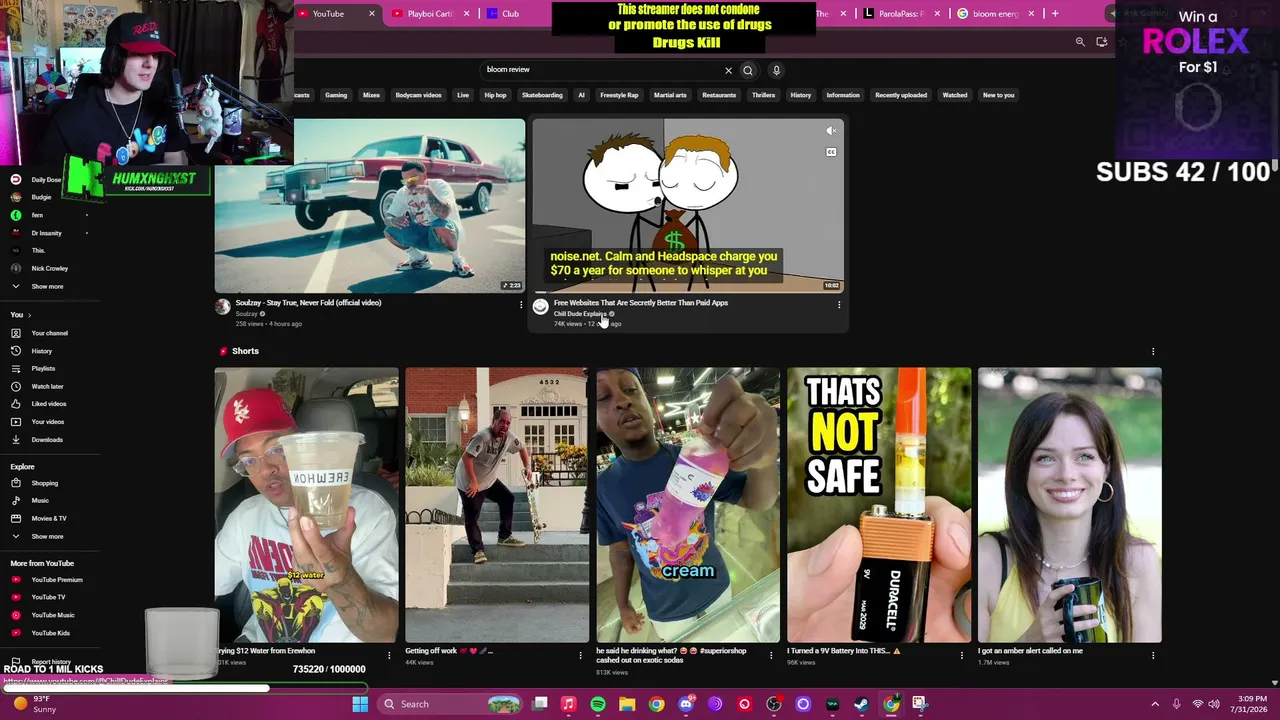
Task: Open Music under Explore
Action: click(40, 501)
